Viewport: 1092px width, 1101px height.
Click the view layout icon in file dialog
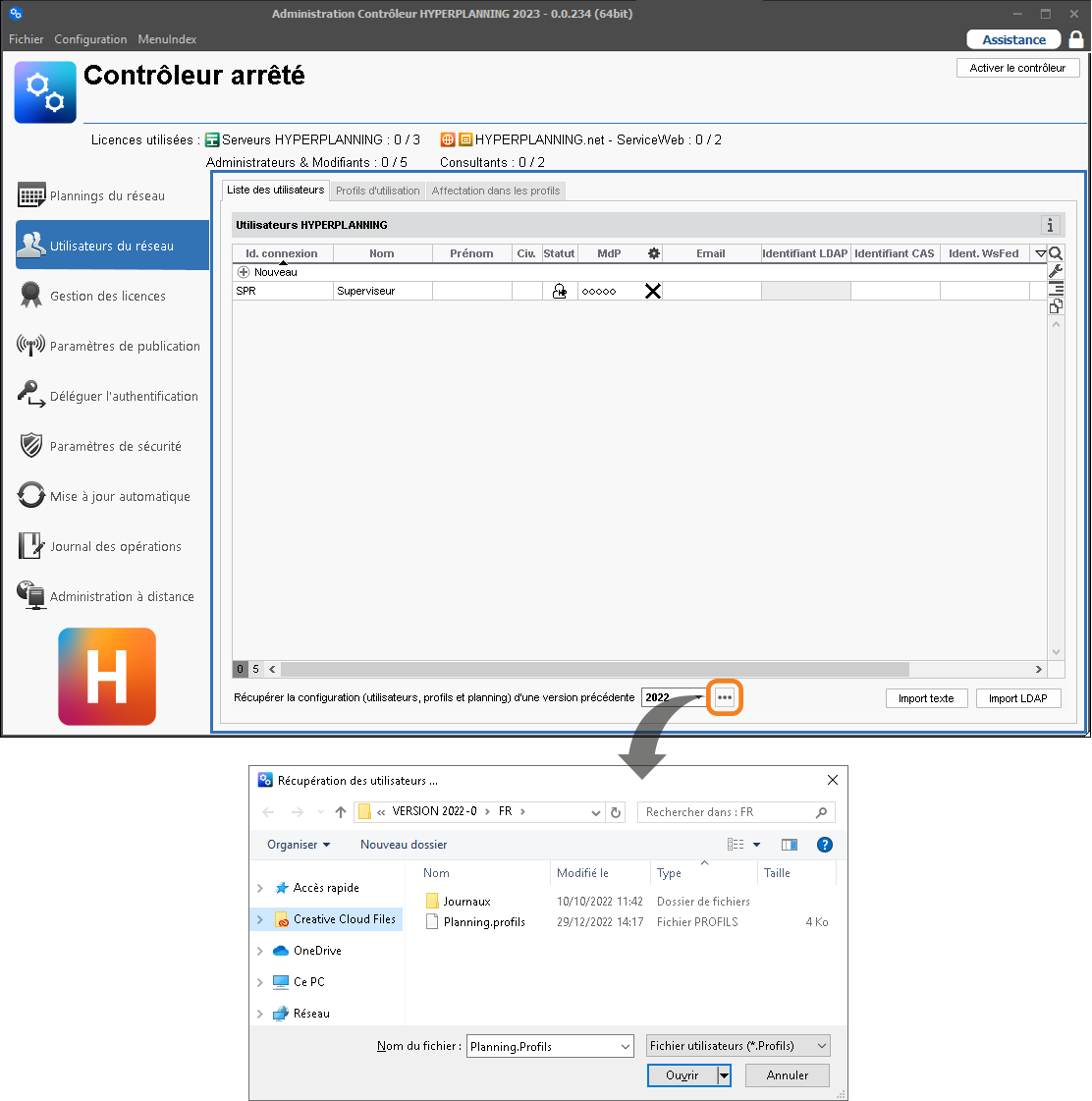pos(736,845)
